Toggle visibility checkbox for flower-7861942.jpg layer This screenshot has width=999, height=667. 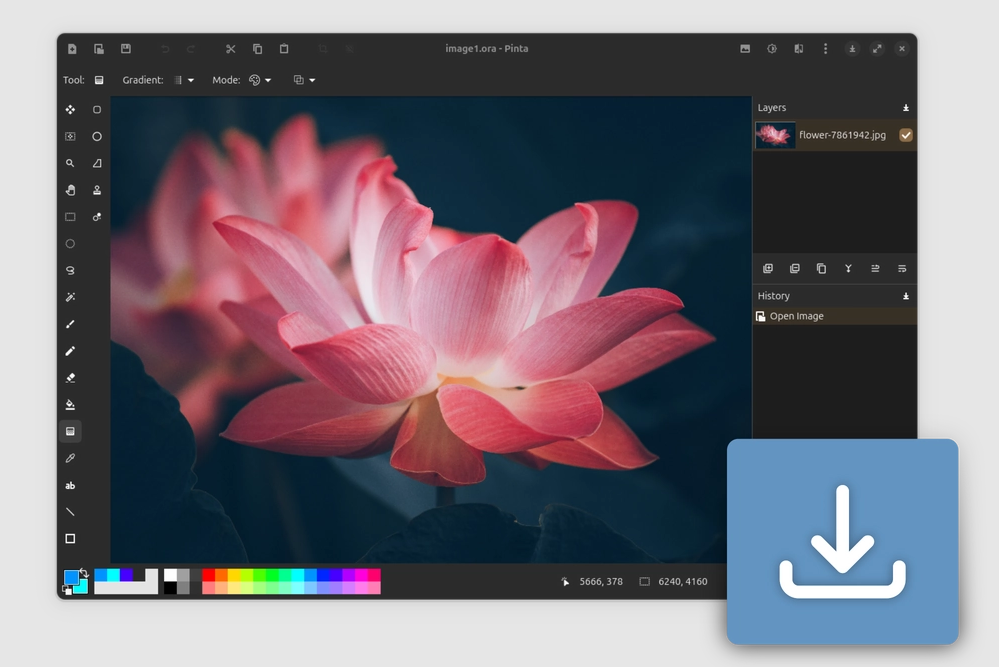(905, 135)
